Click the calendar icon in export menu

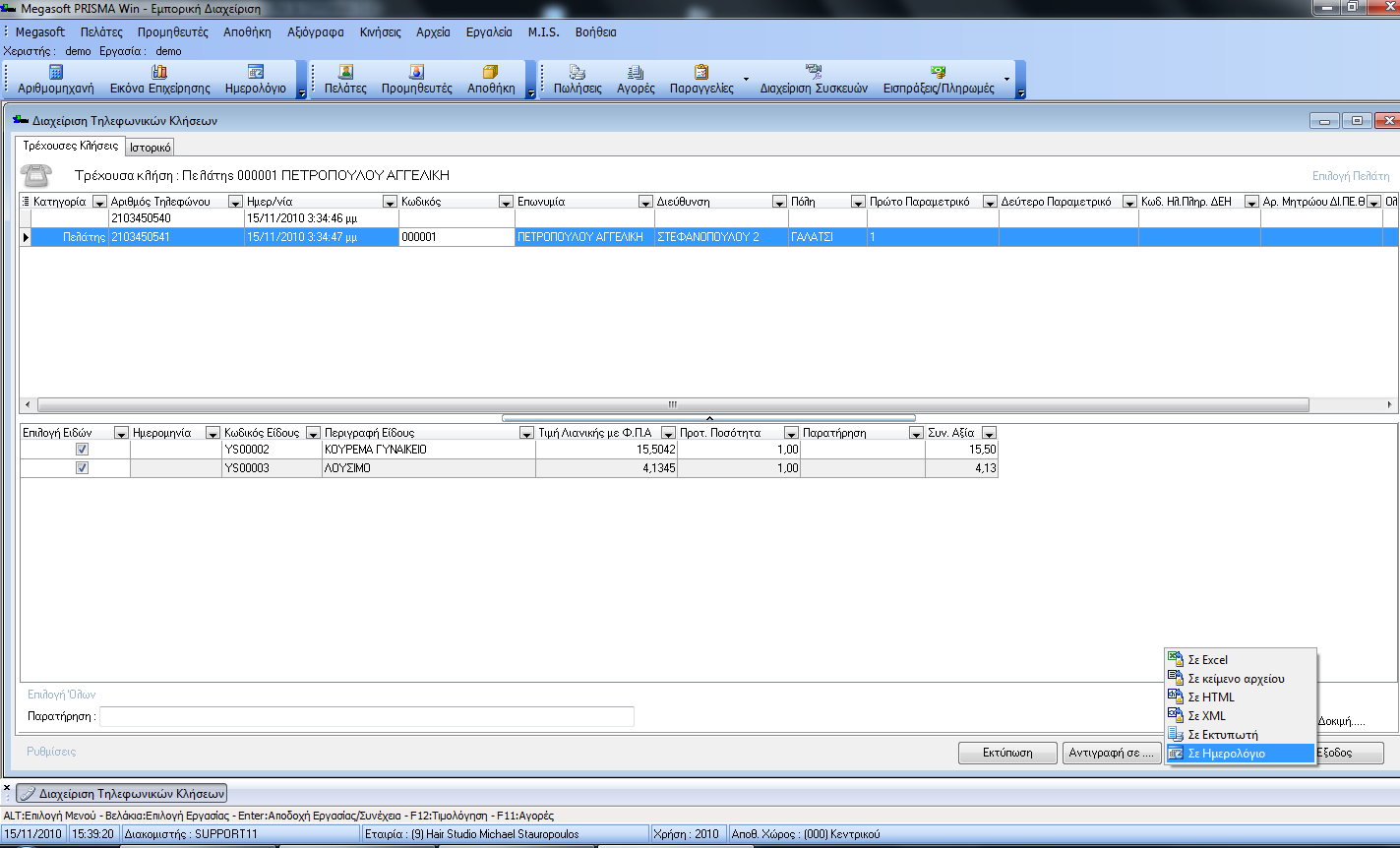[1175, 753]
